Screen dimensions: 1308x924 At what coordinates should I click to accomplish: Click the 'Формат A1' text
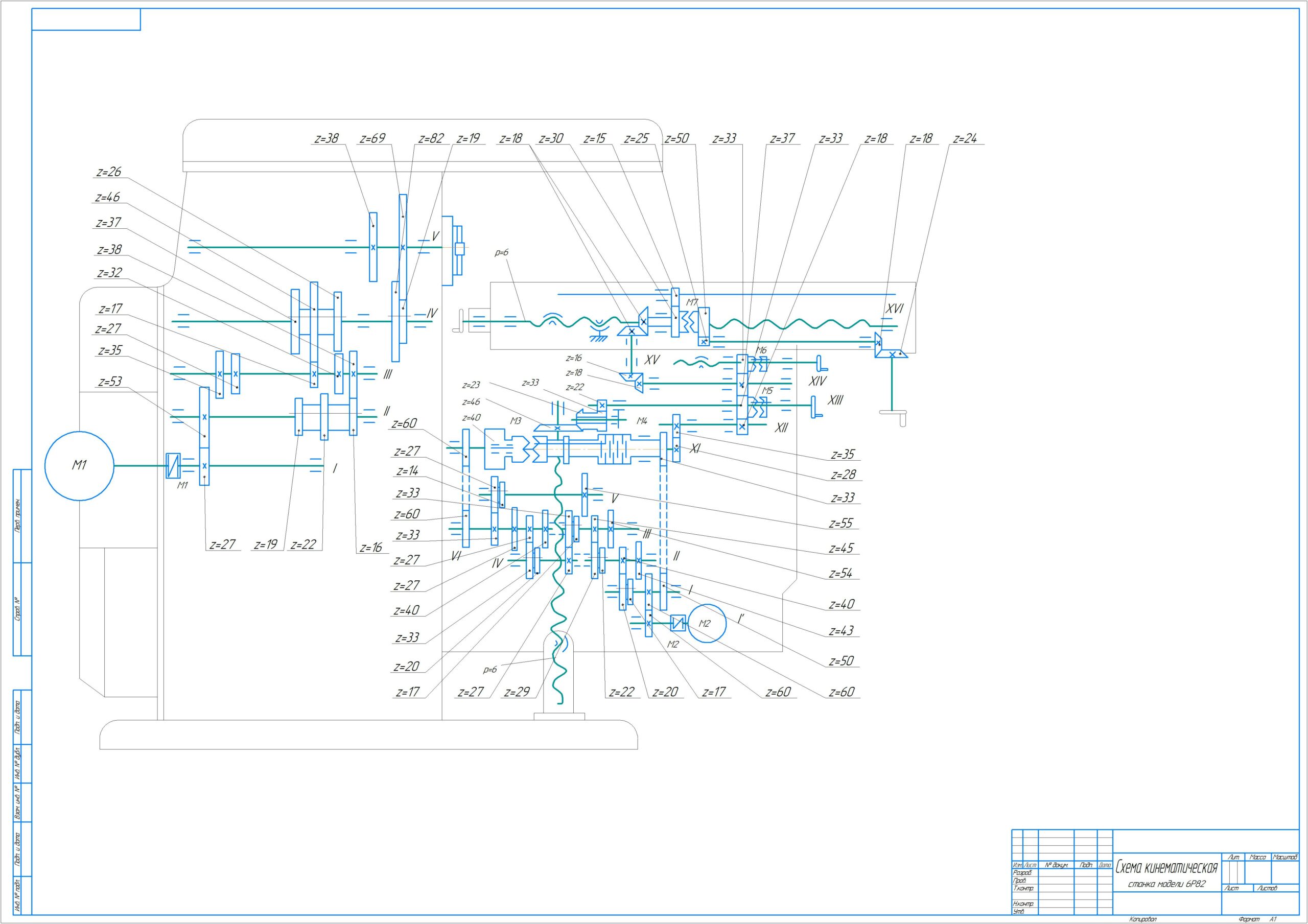pos(1258,919)
